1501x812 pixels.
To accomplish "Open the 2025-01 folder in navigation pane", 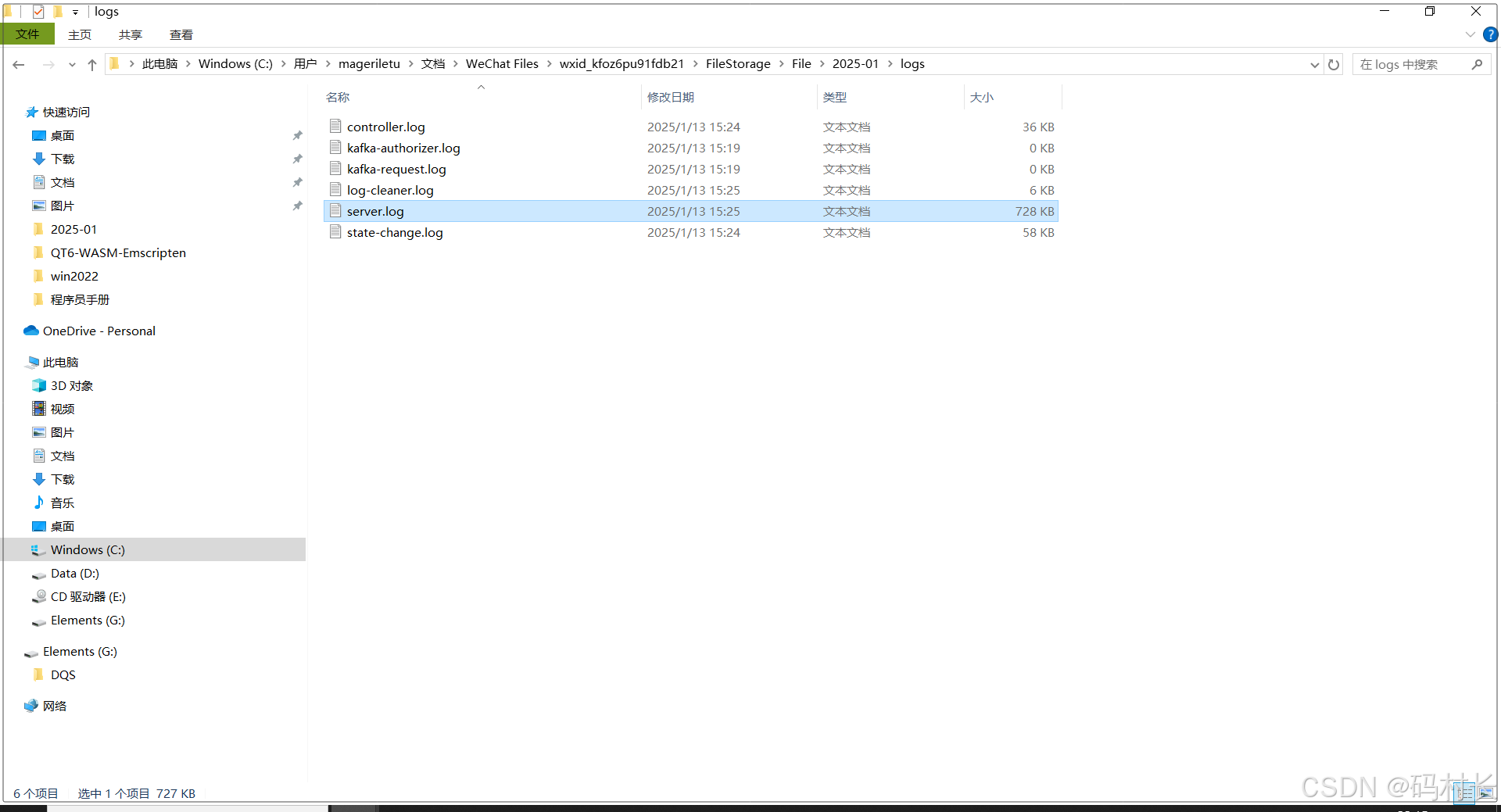I will pyautogui.click(x=73, y=229).
